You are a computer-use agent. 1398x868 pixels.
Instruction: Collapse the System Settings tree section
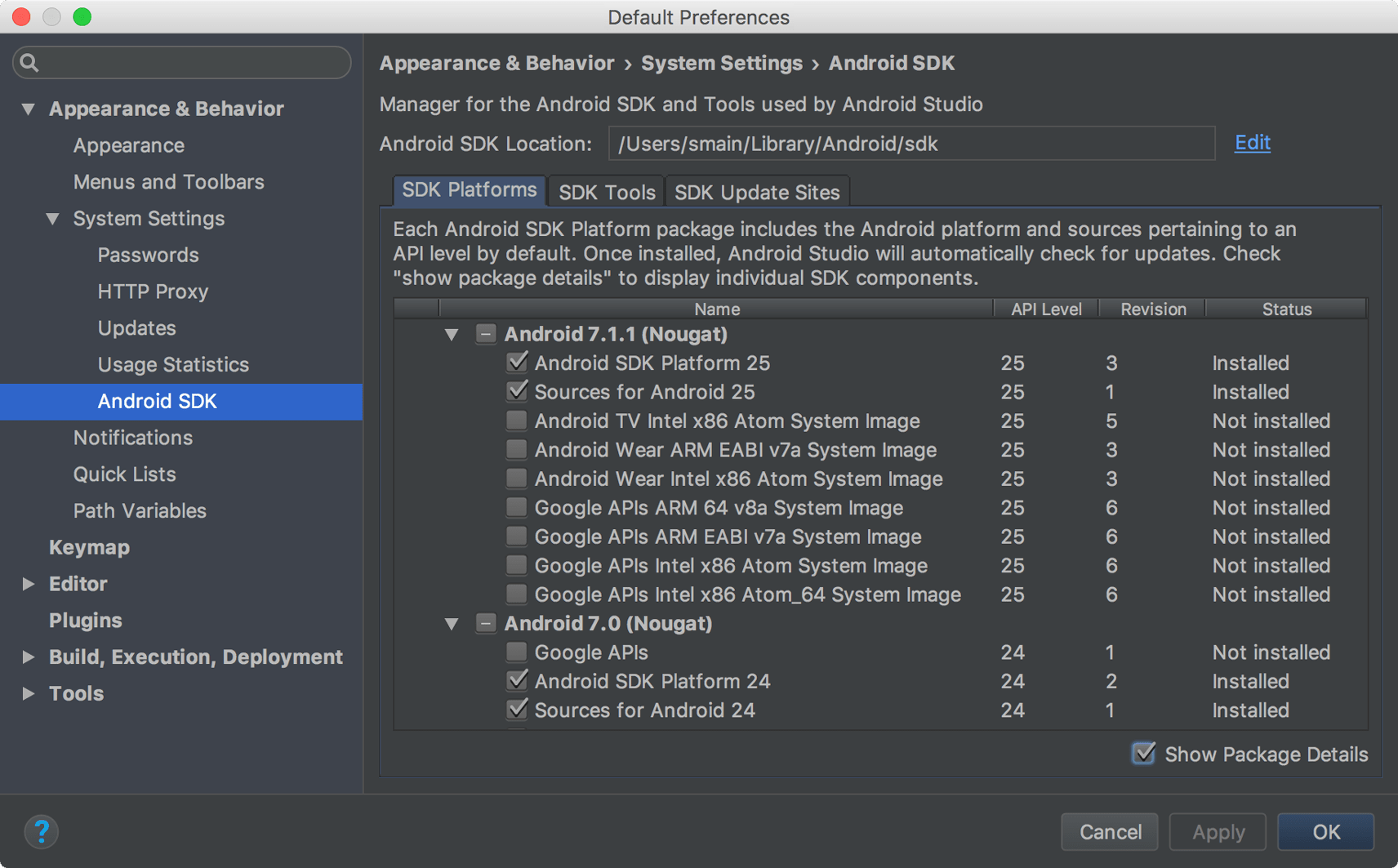pos(52,218)
